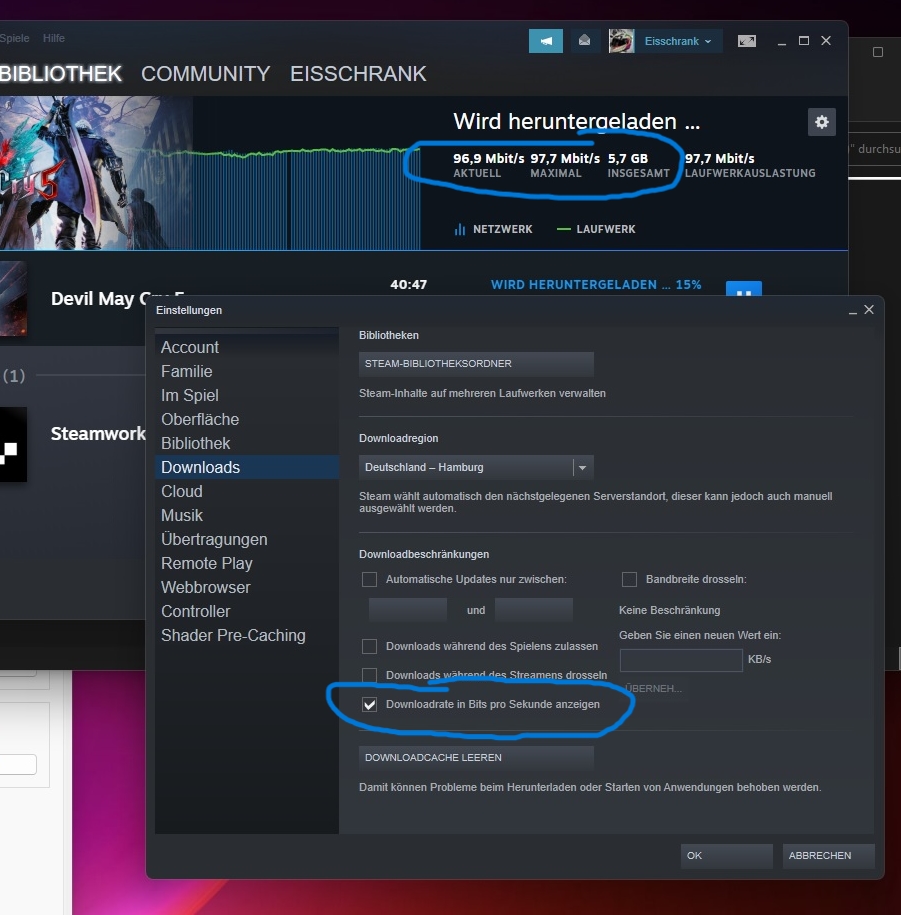Open Remote Play settings category
The height and width of the screenshot is (915, 901).
pos(247,563)
